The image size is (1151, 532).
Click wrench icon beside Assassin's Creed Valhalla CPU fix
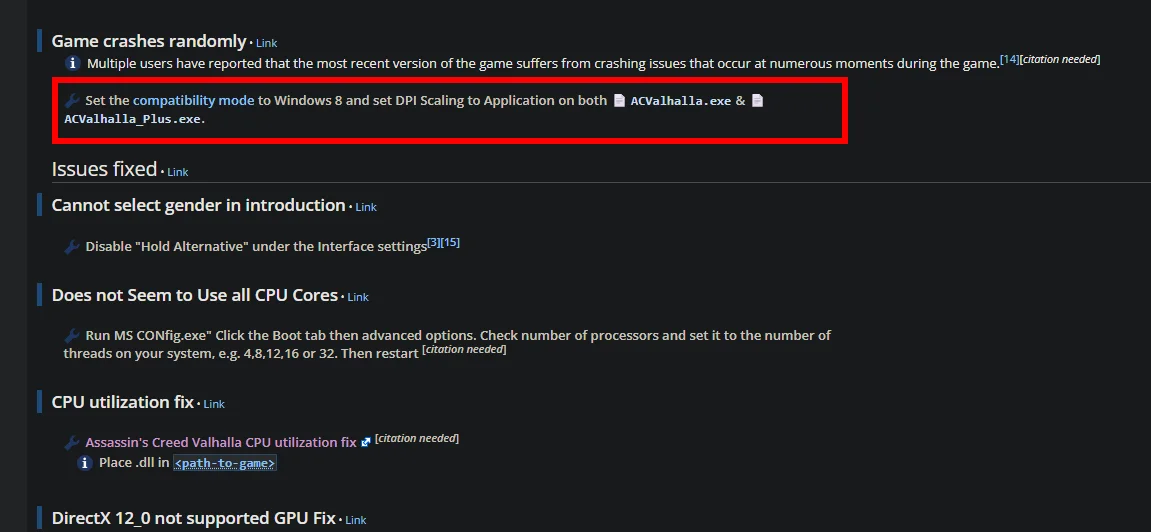(x=72, y=443)
